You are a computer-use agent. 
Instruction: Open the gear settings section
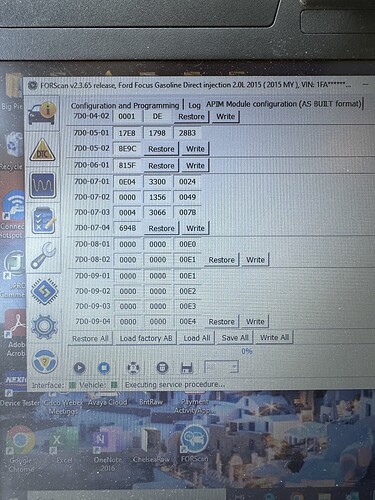coord(45,326)
